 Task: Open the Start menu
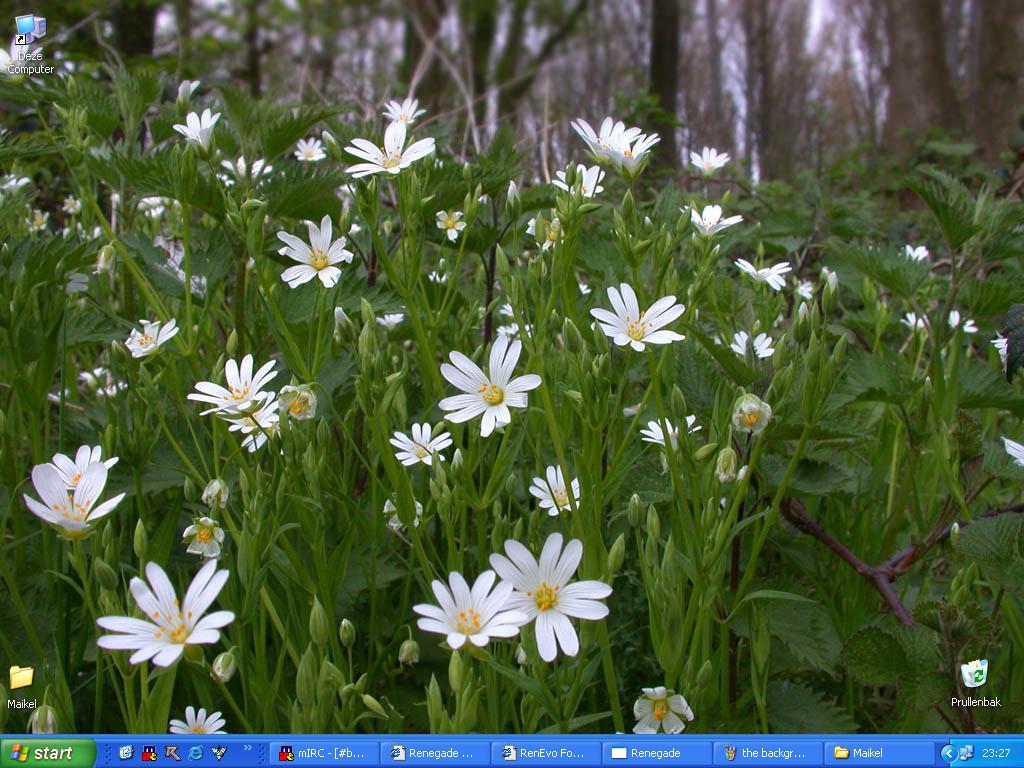[47, 753]
